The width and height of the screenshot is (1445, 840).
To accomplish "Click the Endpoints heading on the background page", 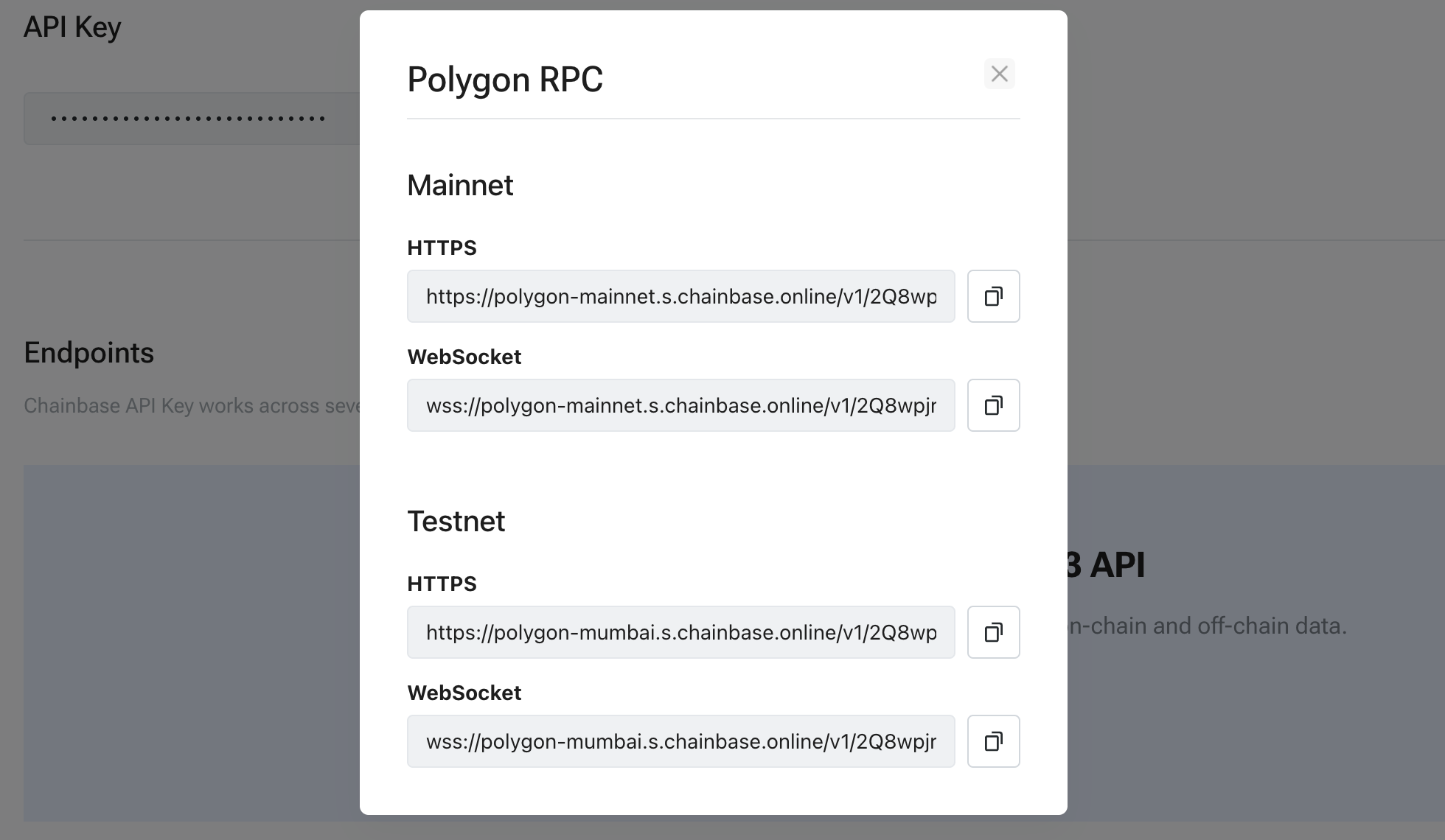I will [x=88, y=352].
